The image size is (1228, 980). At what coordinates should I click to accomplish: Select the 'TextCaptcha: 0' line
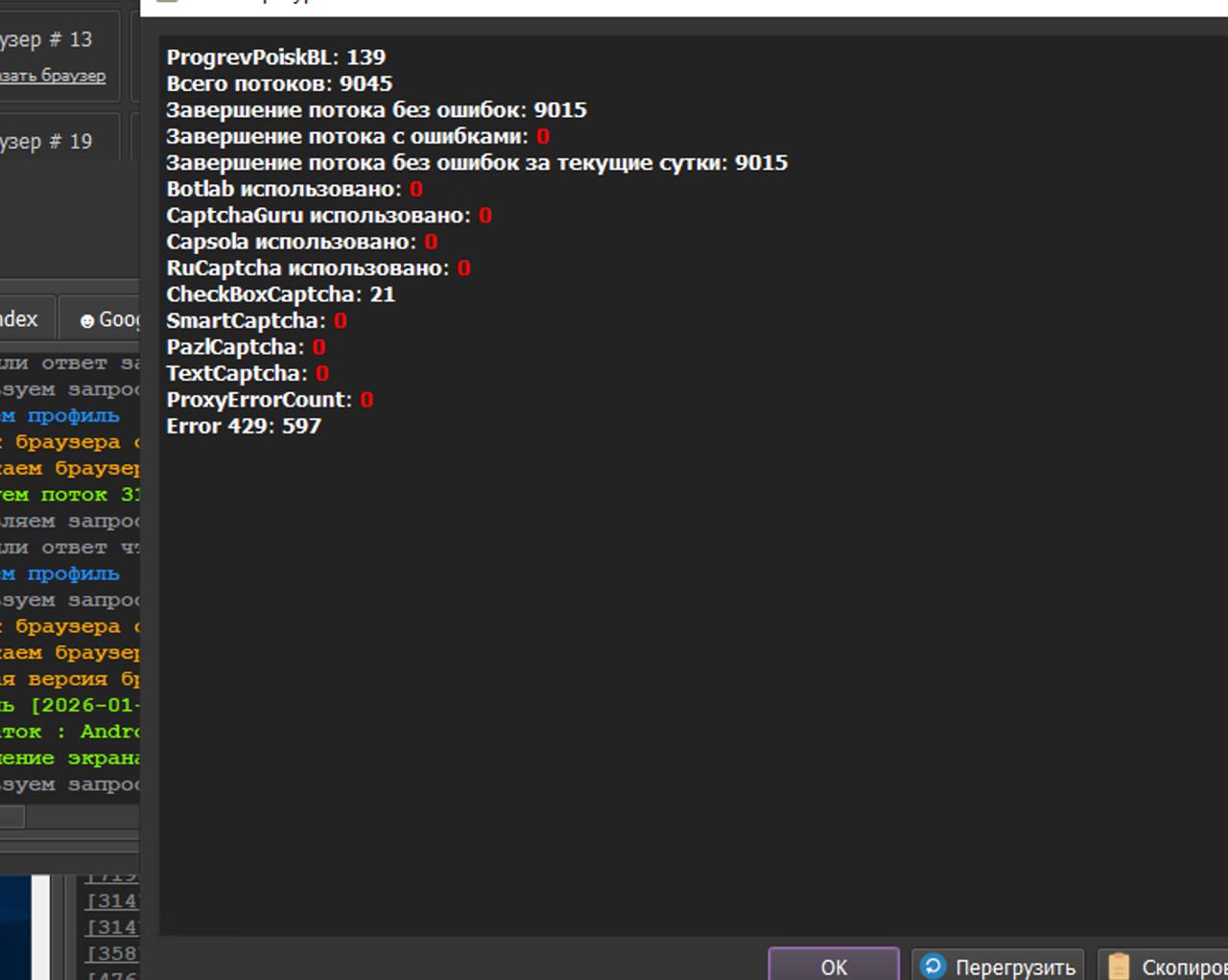click(x=248, y=373)
